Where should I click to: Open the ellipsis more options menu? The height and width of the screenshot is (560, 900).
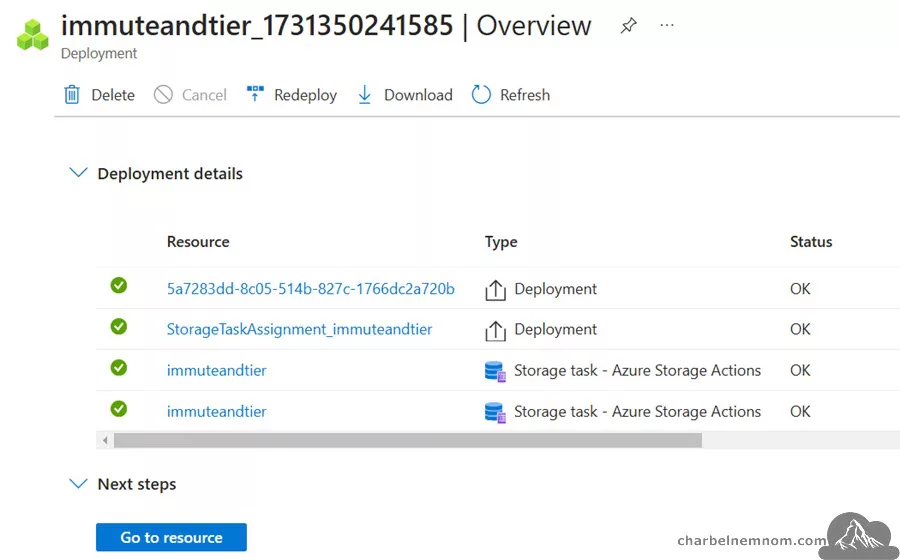(667, 25)
